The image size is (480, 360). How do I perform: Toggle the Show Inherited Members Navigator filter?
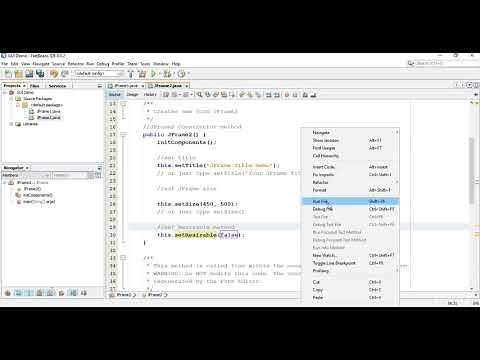click(8, 293)
